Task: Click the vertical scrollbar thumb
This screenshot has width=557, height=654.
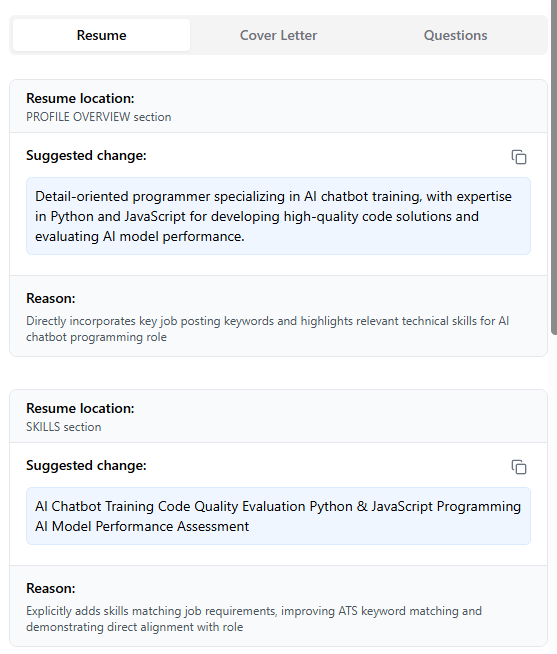Action: point(554,167)
